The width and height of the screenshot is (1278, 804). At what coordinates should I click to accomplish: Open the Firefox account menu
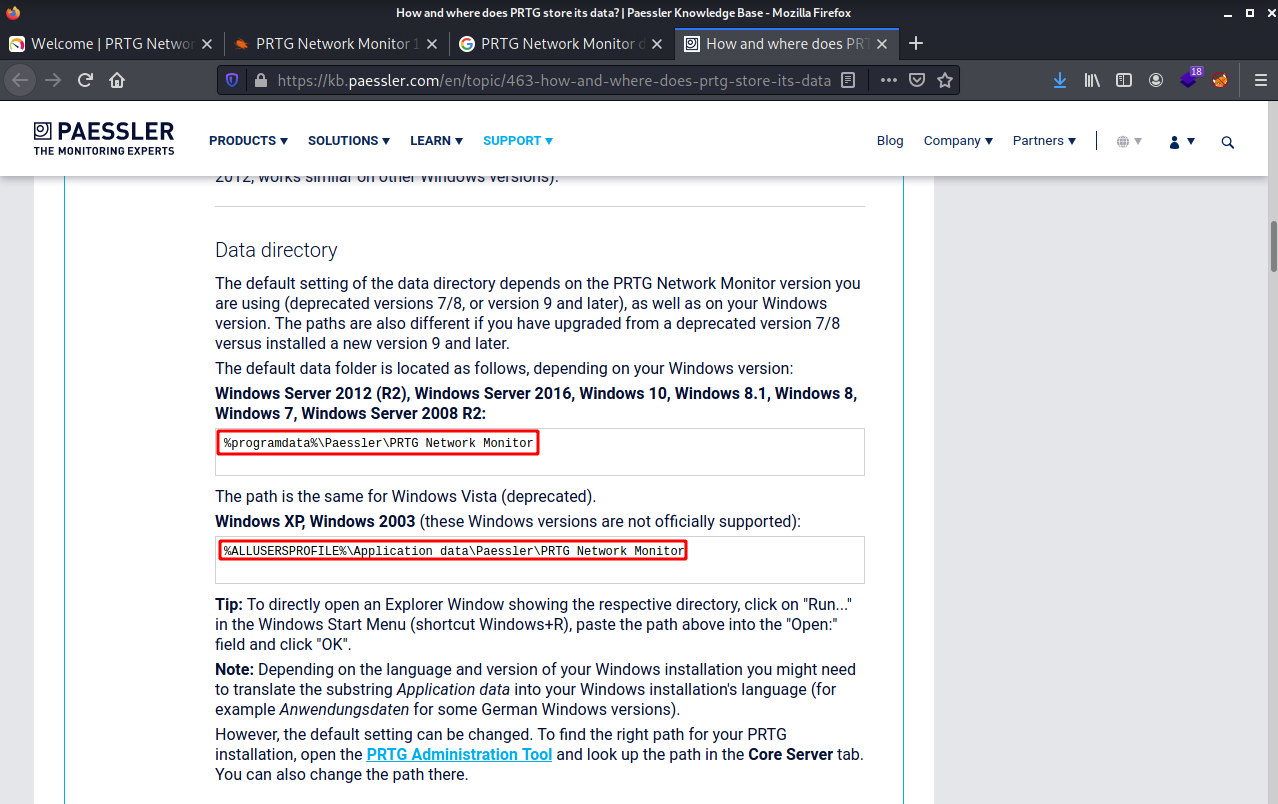(1156, 80)
